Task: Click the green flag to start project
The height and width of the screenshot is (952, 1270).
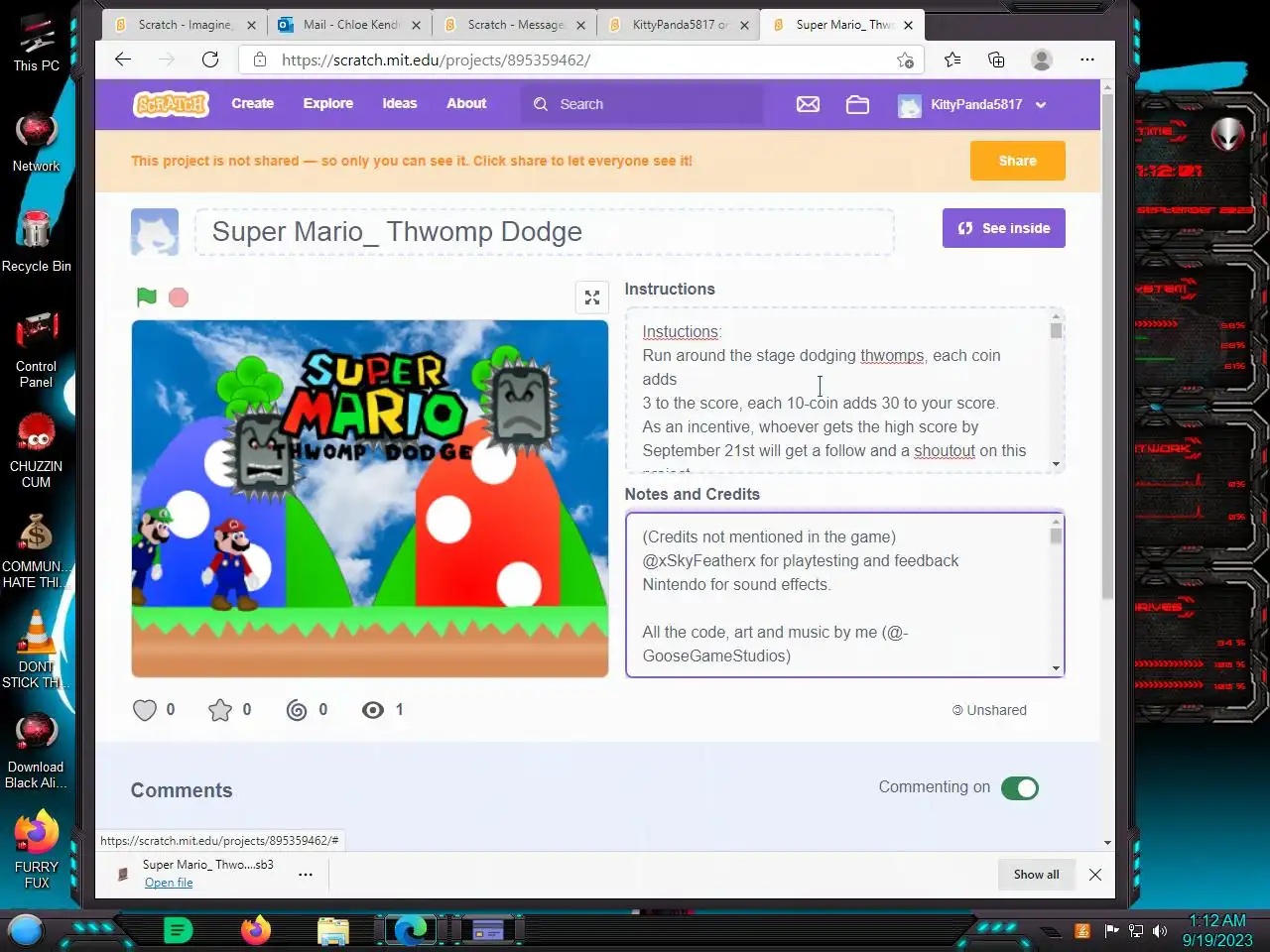Action: 147,297
